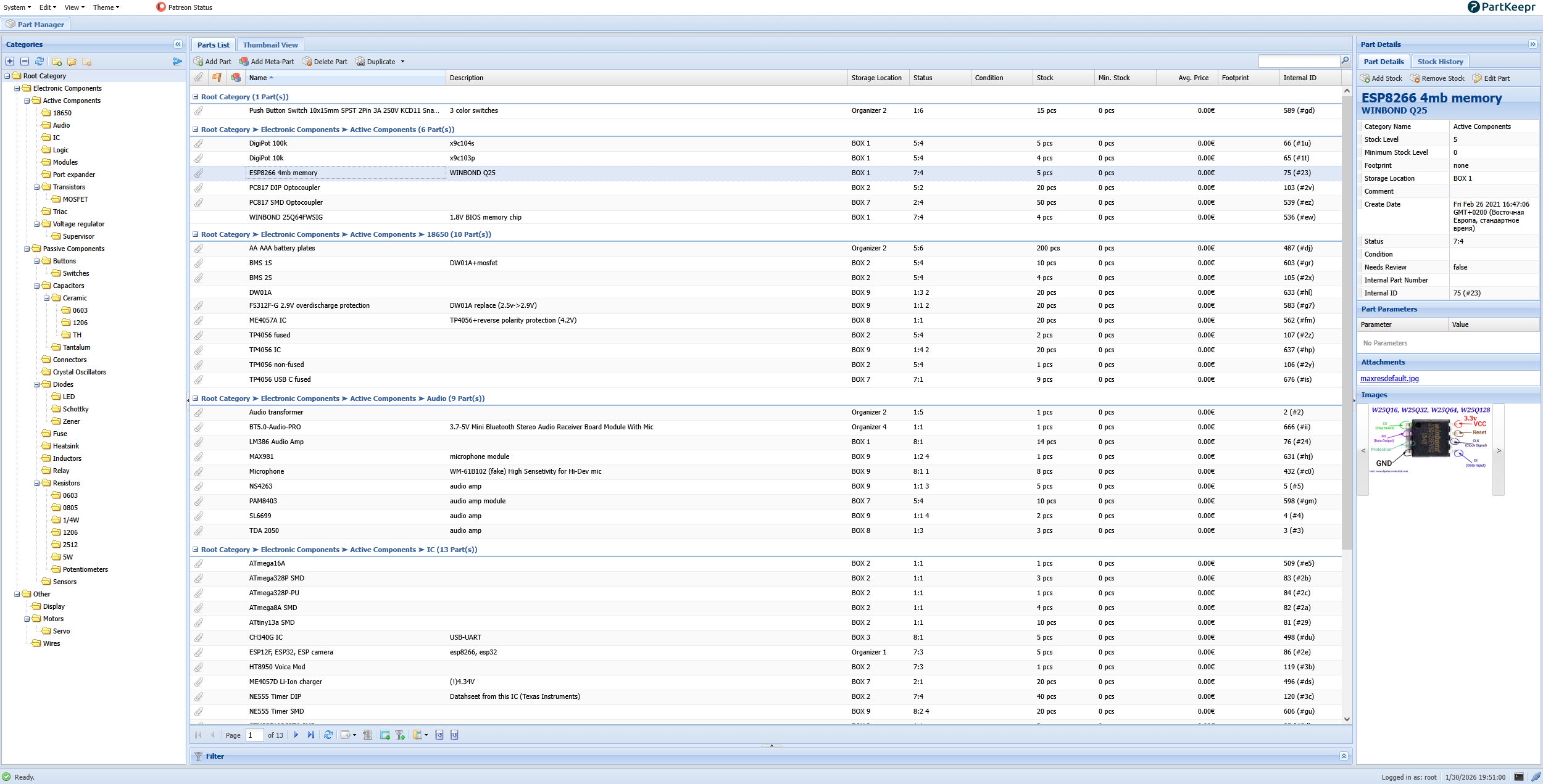Collapse the Audio parts group
The image size is (1543, 784).
(196, 398)
